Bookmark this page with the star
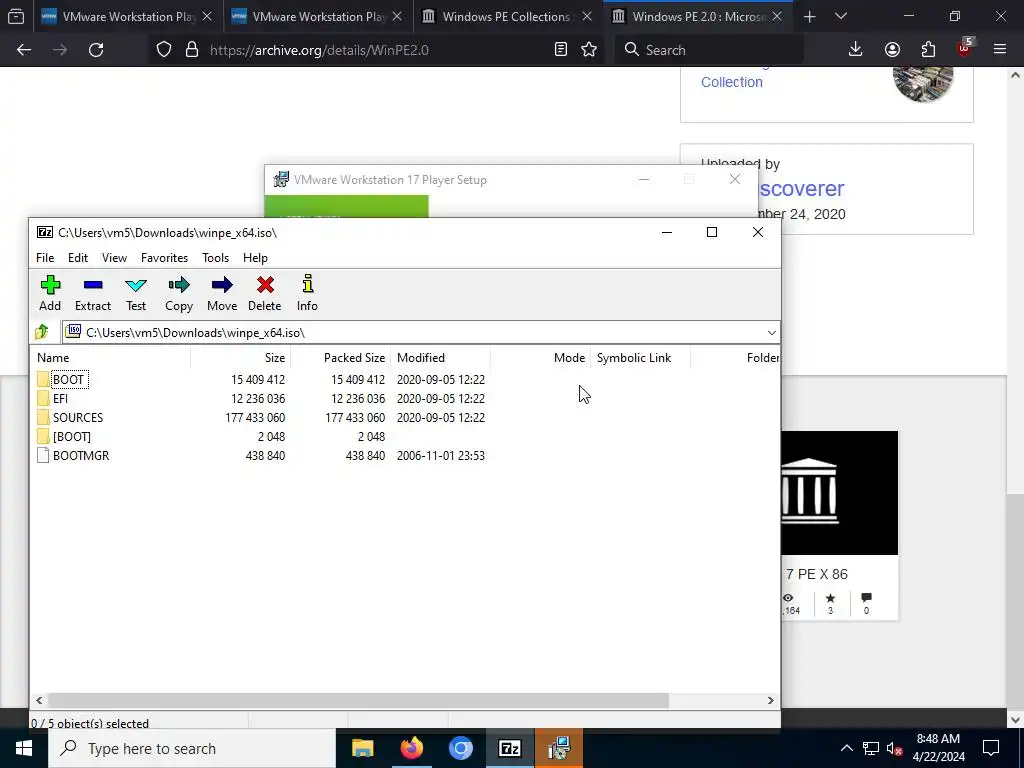 (589, 50)
